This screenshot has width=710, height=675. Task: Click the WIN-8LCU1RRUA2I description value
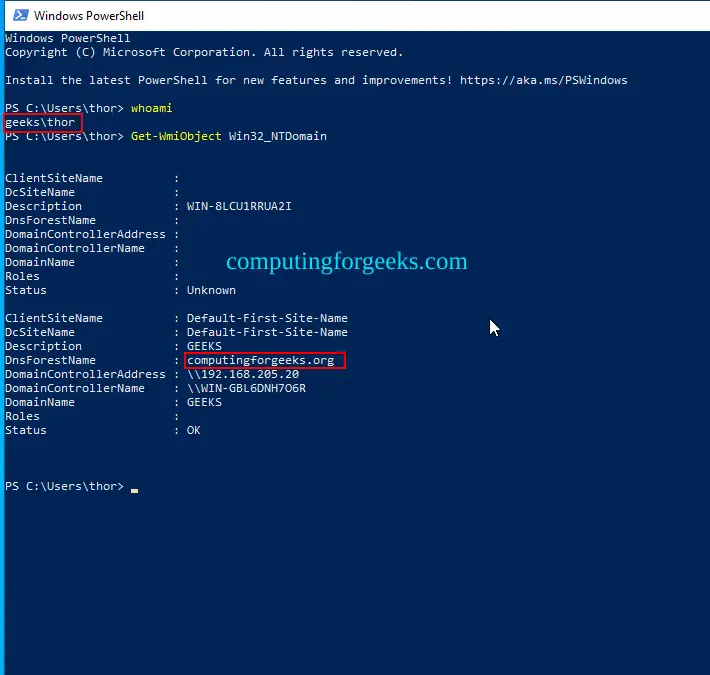tap(239, 206)
